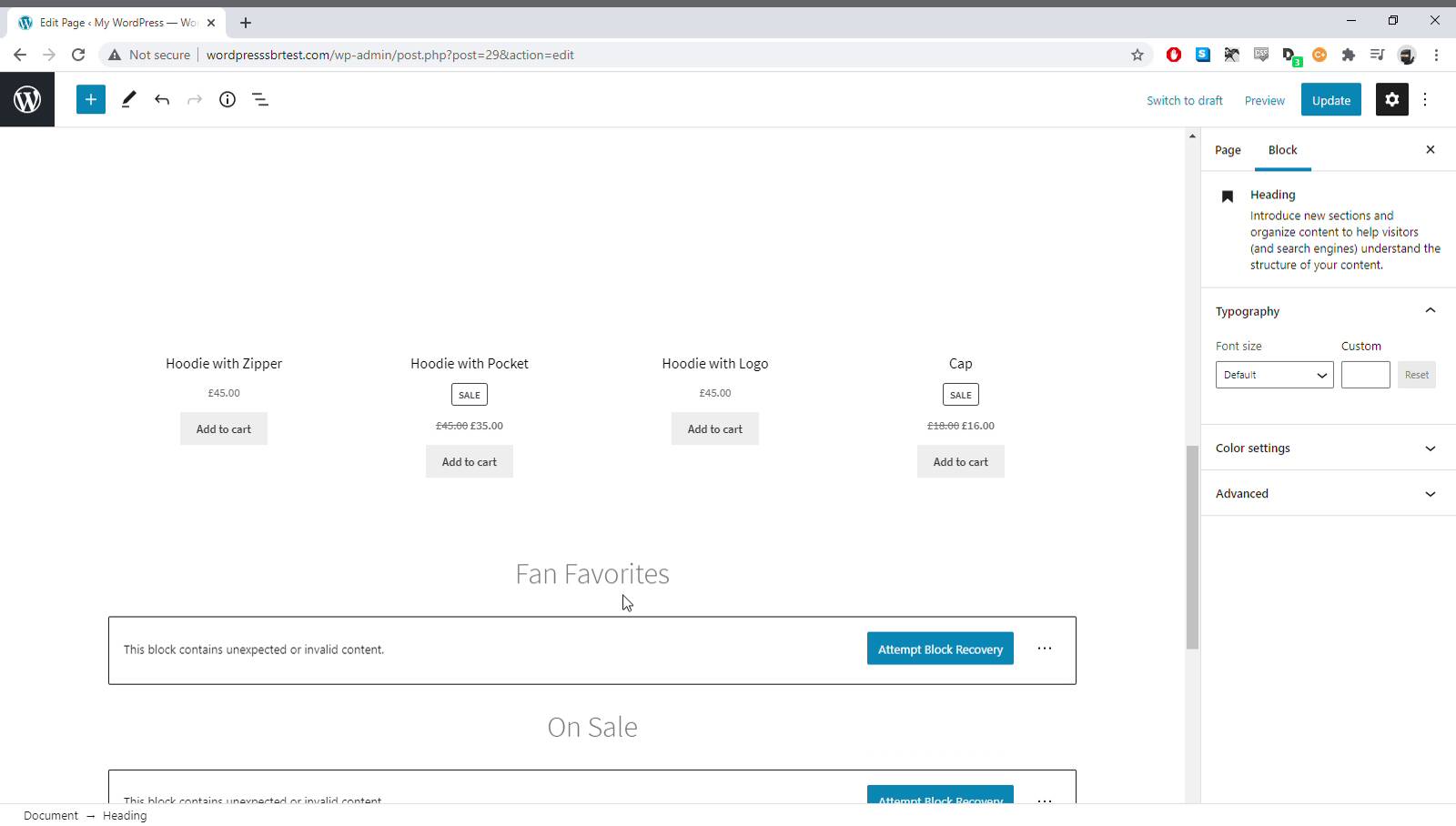
Task: Toggle the settings gear sidebar
Action: tap(1391, 100)
